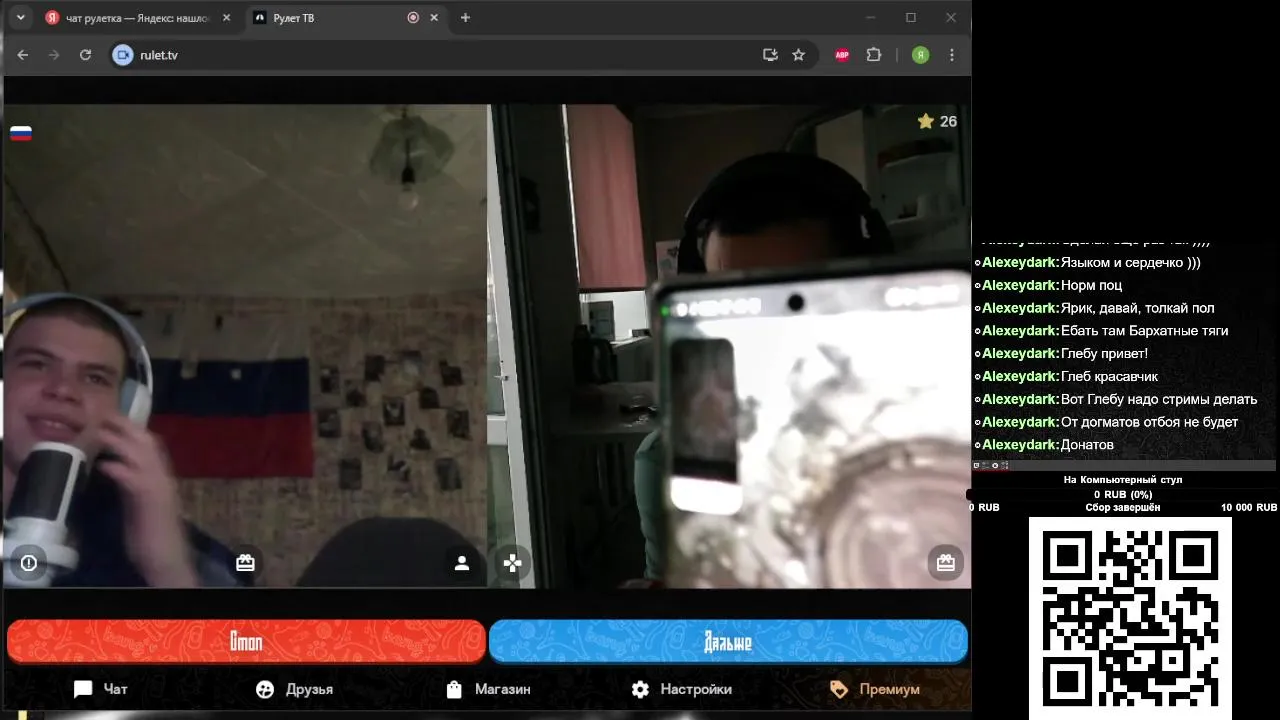The width and height of the screenshot is (1280, 720).
Task: Open a new browser tab
Action: coord(465,18)
